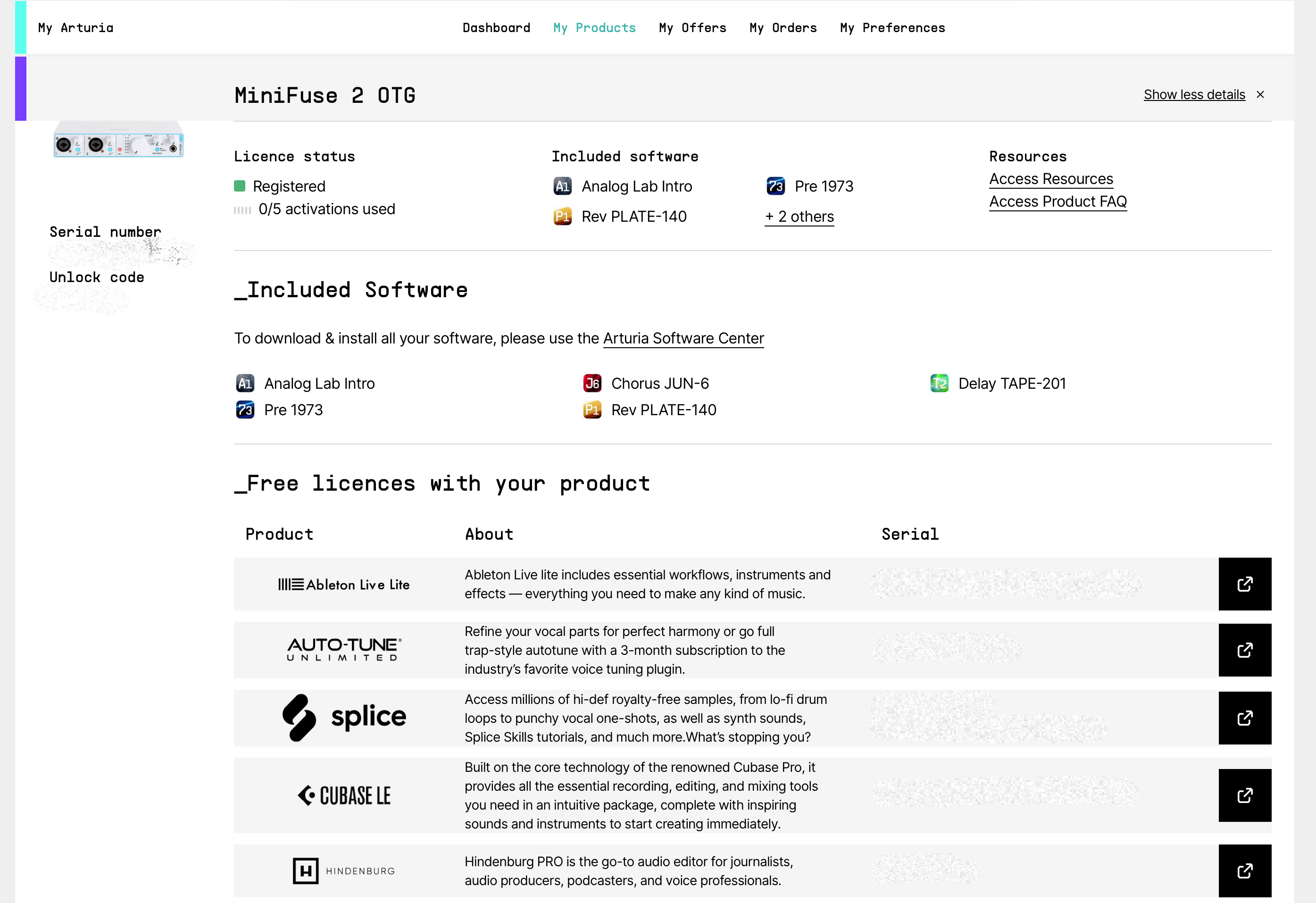Open the Arturia Software Center link
The image size is (1316, 903).
[683, 338]
